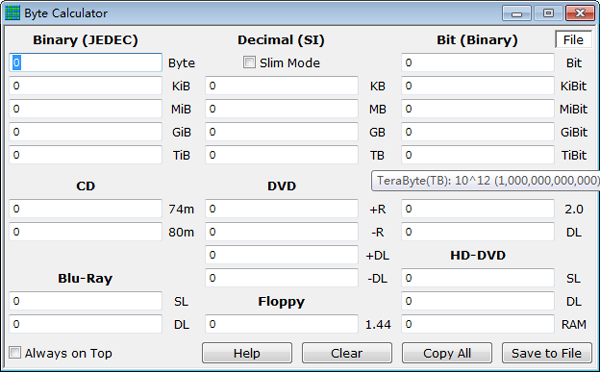Select the MiB input field
The width and height of the screenshot is (600, 372).
(x=86, y=109)
